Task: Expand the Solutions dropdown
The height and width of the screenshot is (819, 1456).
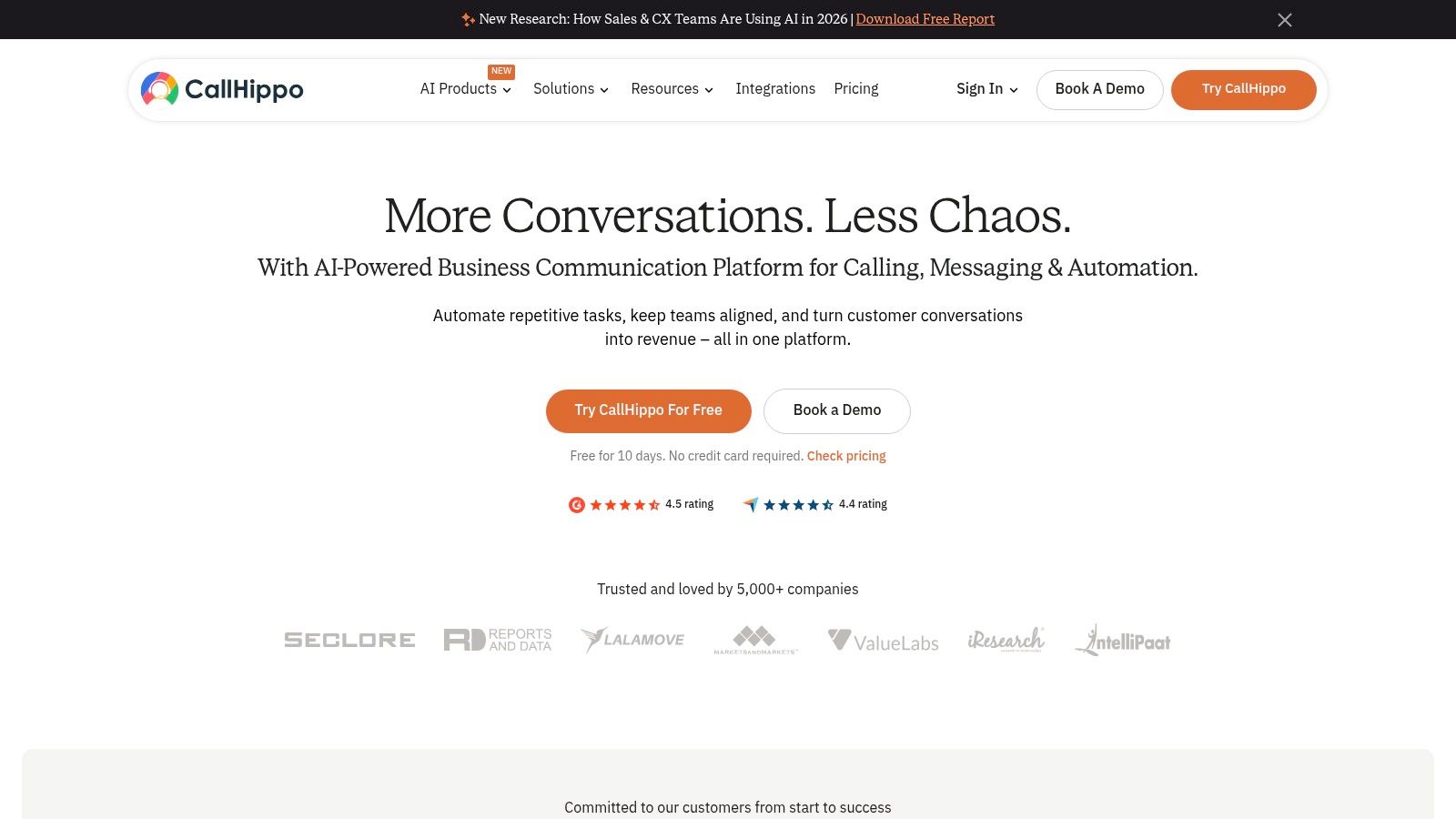Action: (x=571, y=89)
